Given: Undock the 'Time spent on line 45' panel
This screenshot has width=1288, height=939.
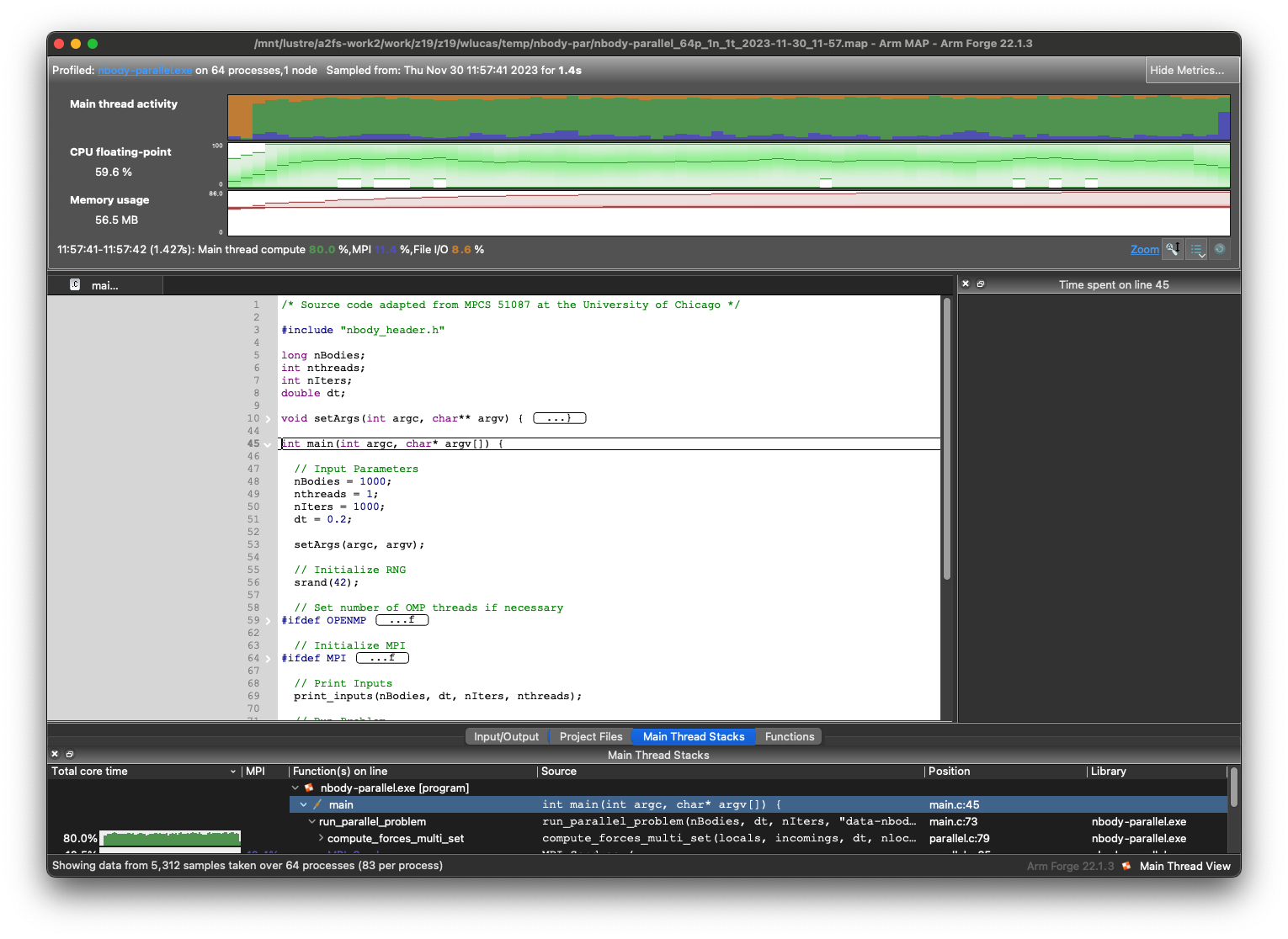Looking at the screenshot, I should click(981, 284).
